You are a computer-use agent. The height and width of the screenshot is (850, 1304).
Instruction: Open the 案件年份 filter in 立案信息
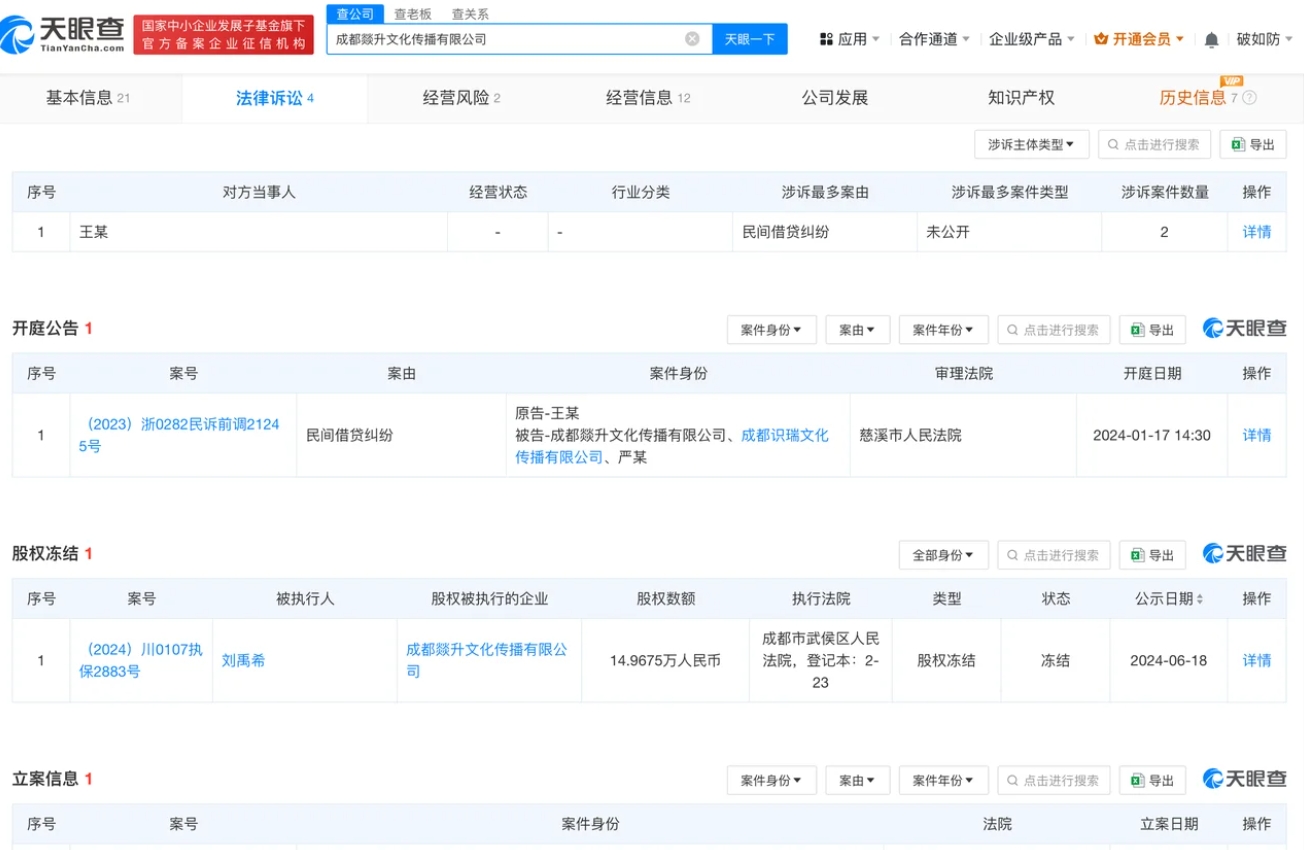(x=943, y=780)
